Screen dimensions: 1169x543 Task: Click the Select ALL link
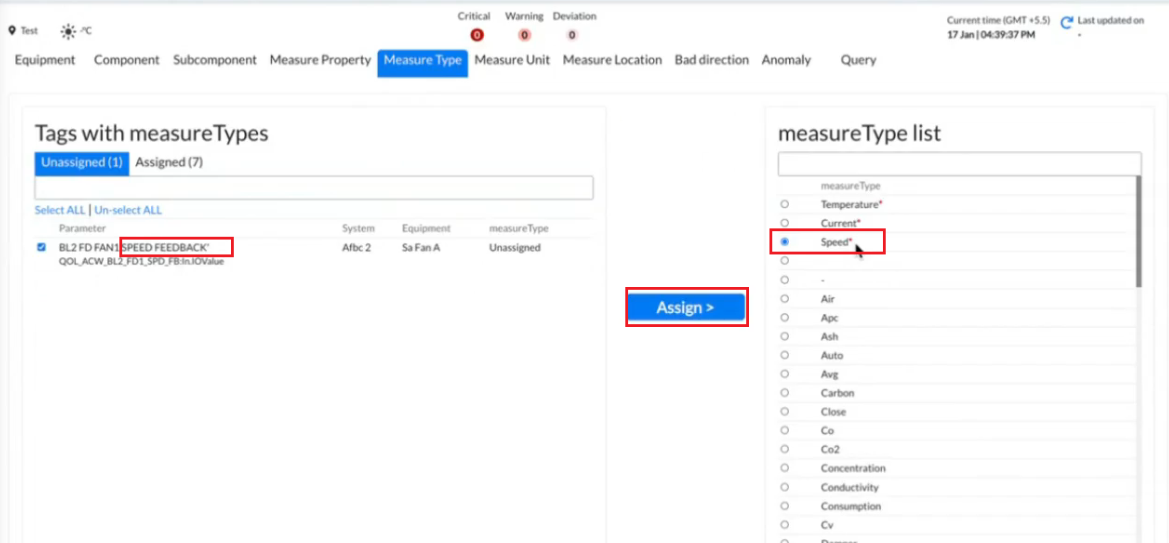[60, 210]
